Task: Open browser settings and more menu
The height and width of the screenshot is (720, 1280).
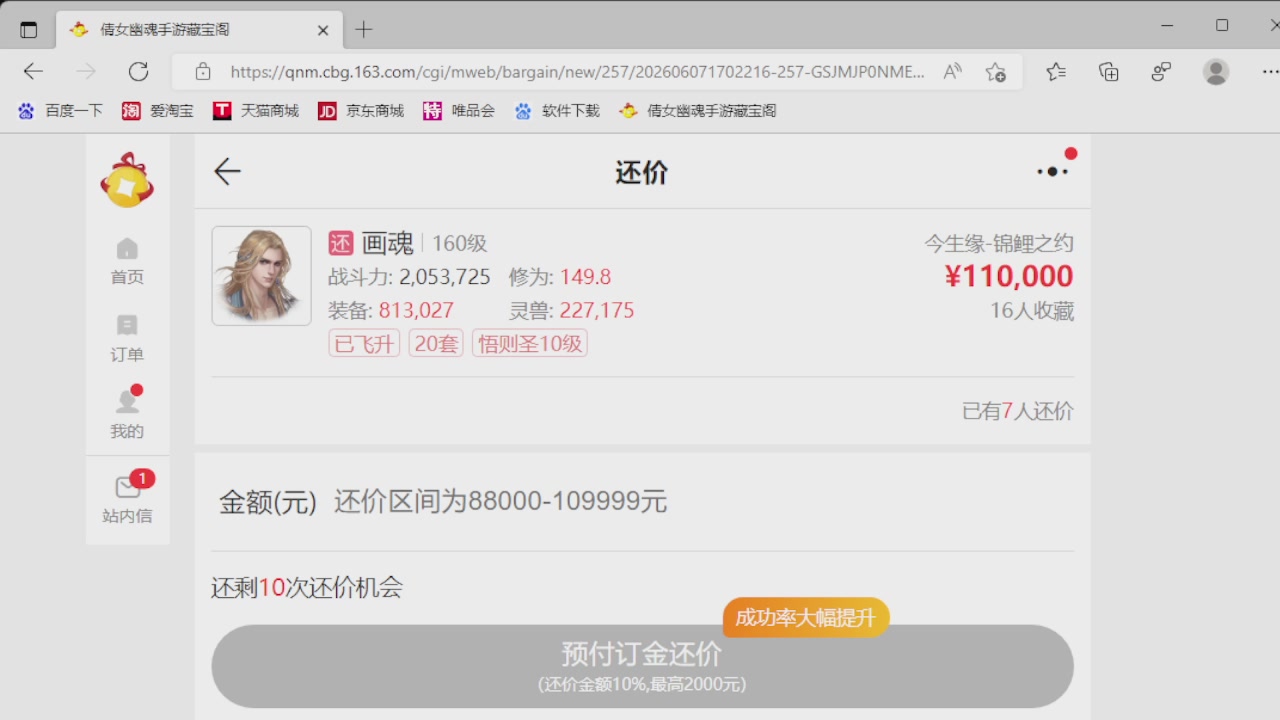Action: [1270, 71]
